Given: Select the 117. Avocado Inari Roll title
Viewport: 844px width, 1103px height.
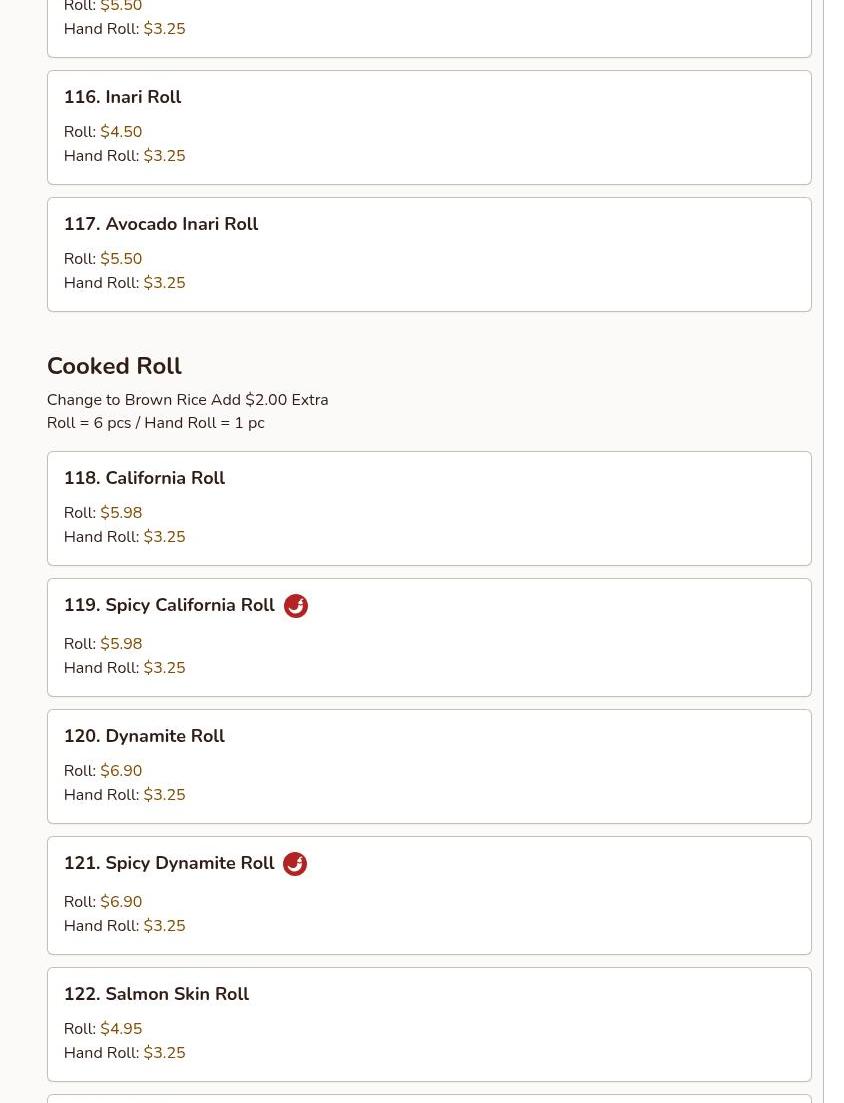Looking at the screenshot, I should point(160,224).
